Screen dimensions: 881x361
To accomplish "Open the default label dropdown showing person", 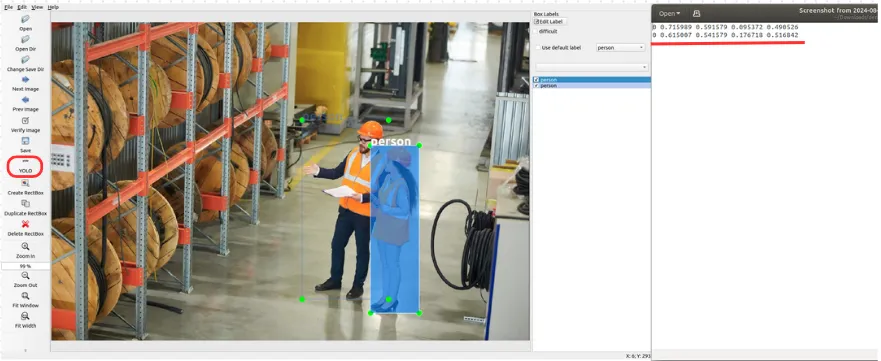I will tap(620, 48).
